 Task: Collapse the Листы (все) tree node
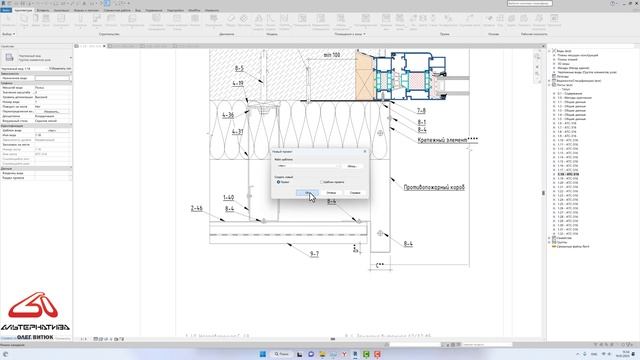click(x=549, y=85)
